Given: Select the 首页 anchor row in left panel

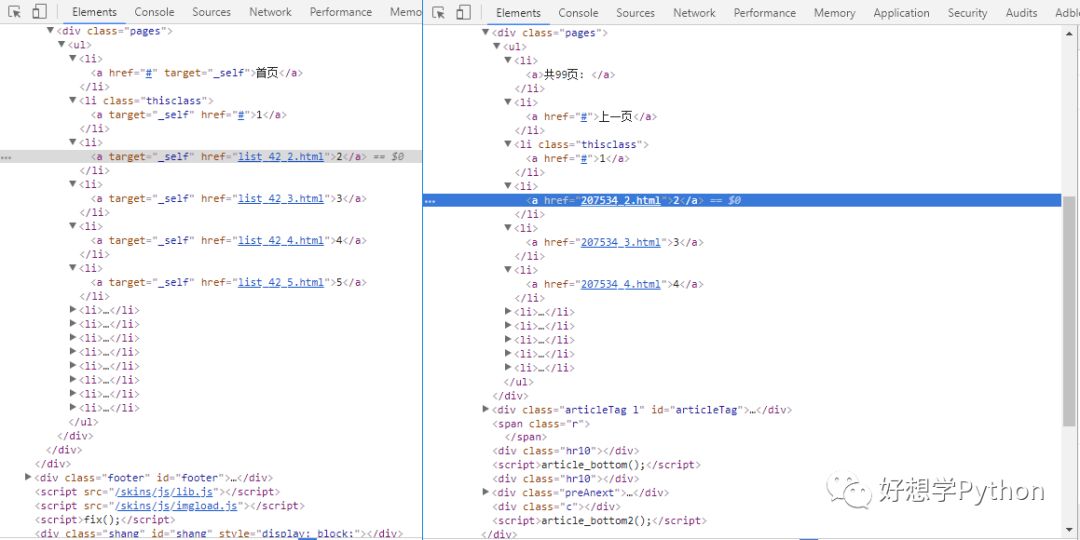Looking at the screenshot, I should pos(197,72).
